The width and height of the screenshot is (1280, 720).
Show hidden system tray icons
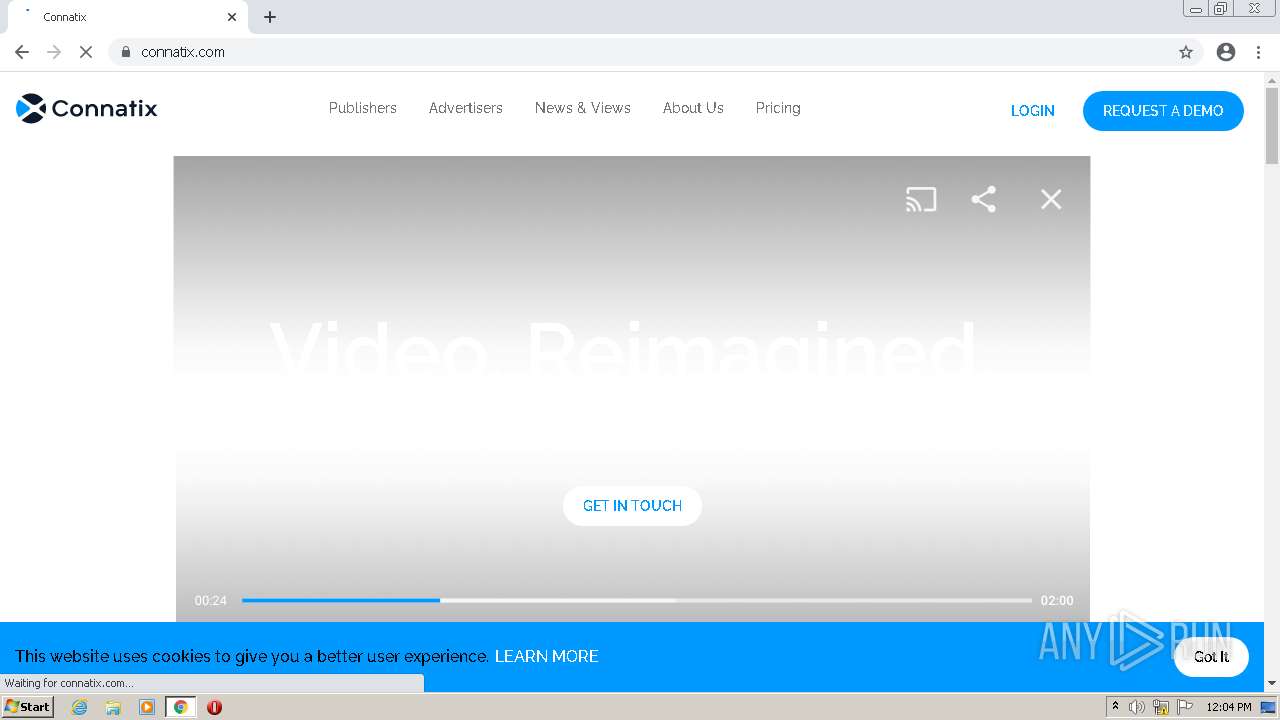tap(1115, 707)
